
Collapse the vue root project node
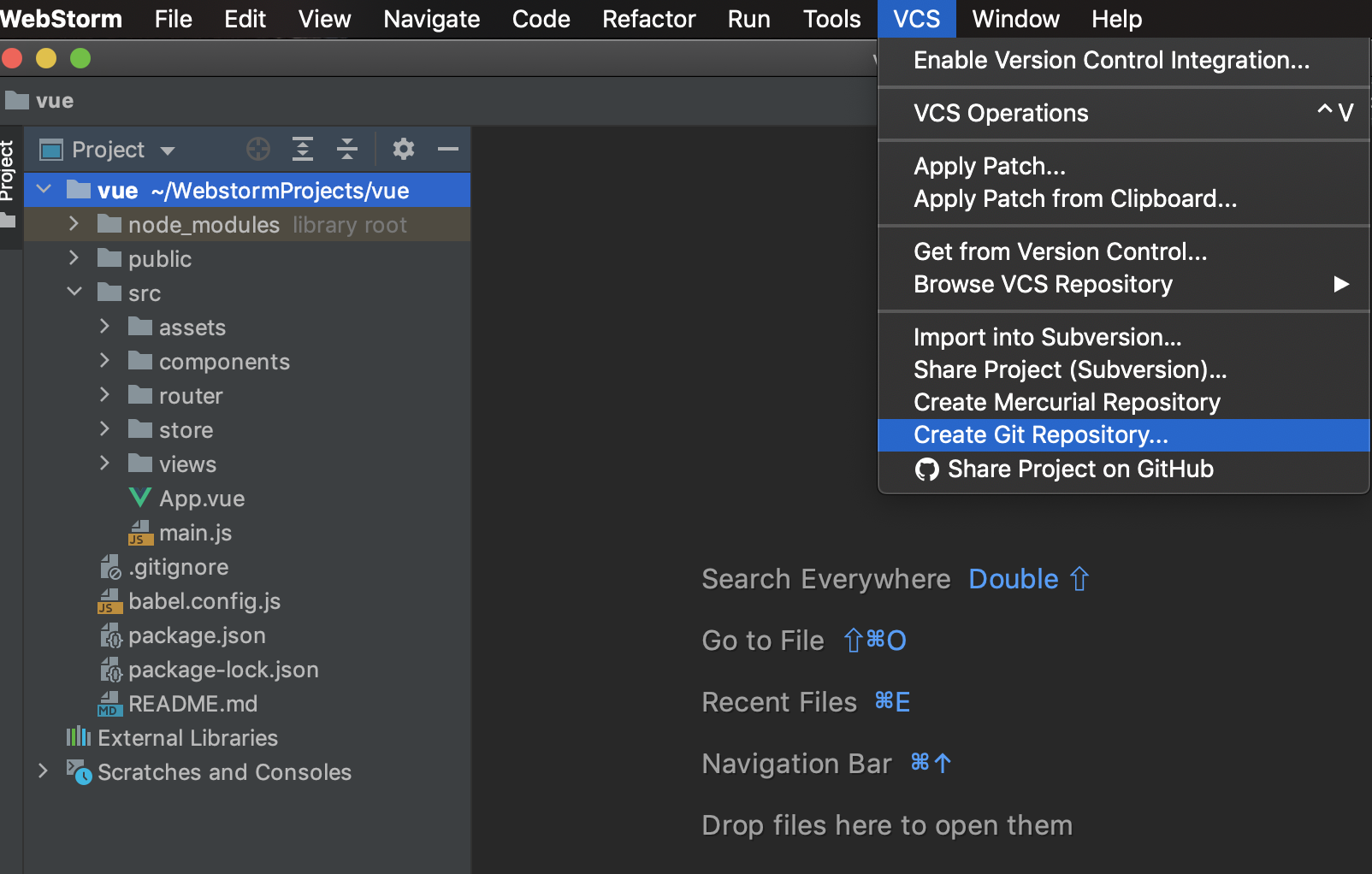coord(44,189)
